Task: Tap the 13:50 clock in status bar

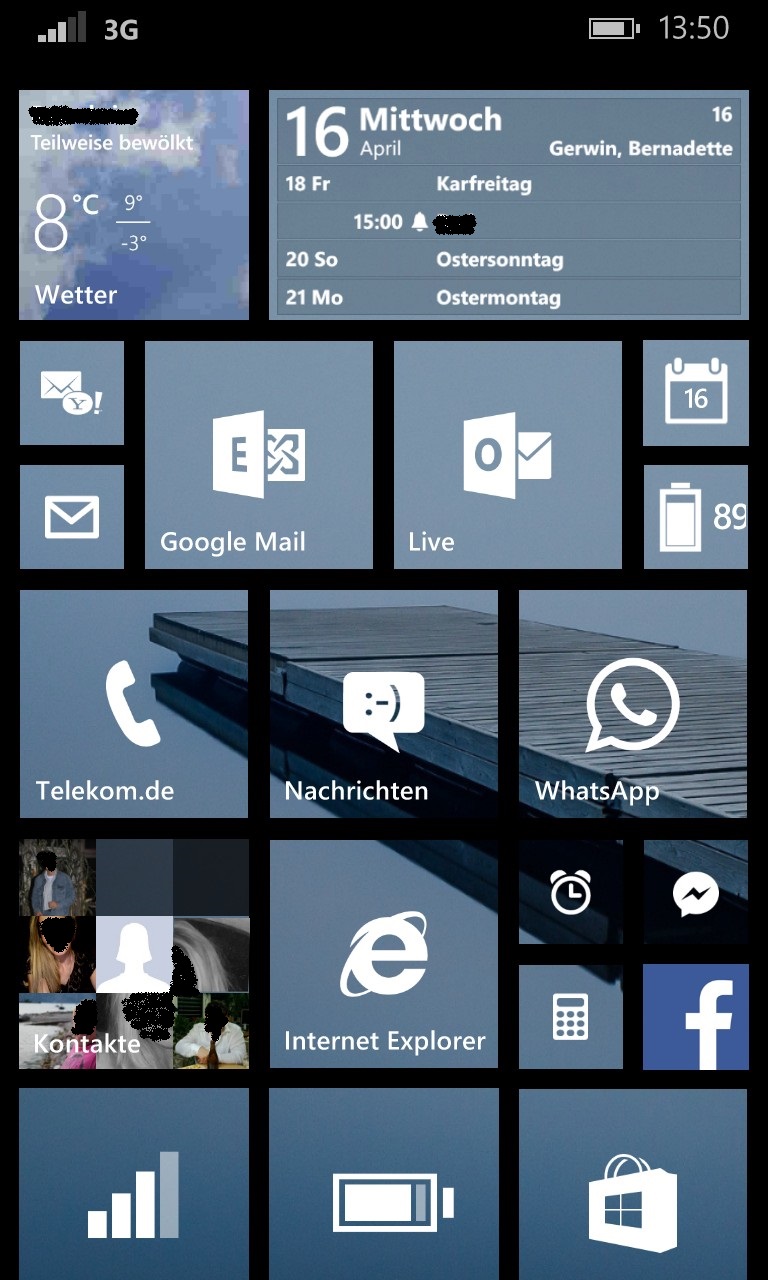Action: pyautogui.click(x=694, y=28)
